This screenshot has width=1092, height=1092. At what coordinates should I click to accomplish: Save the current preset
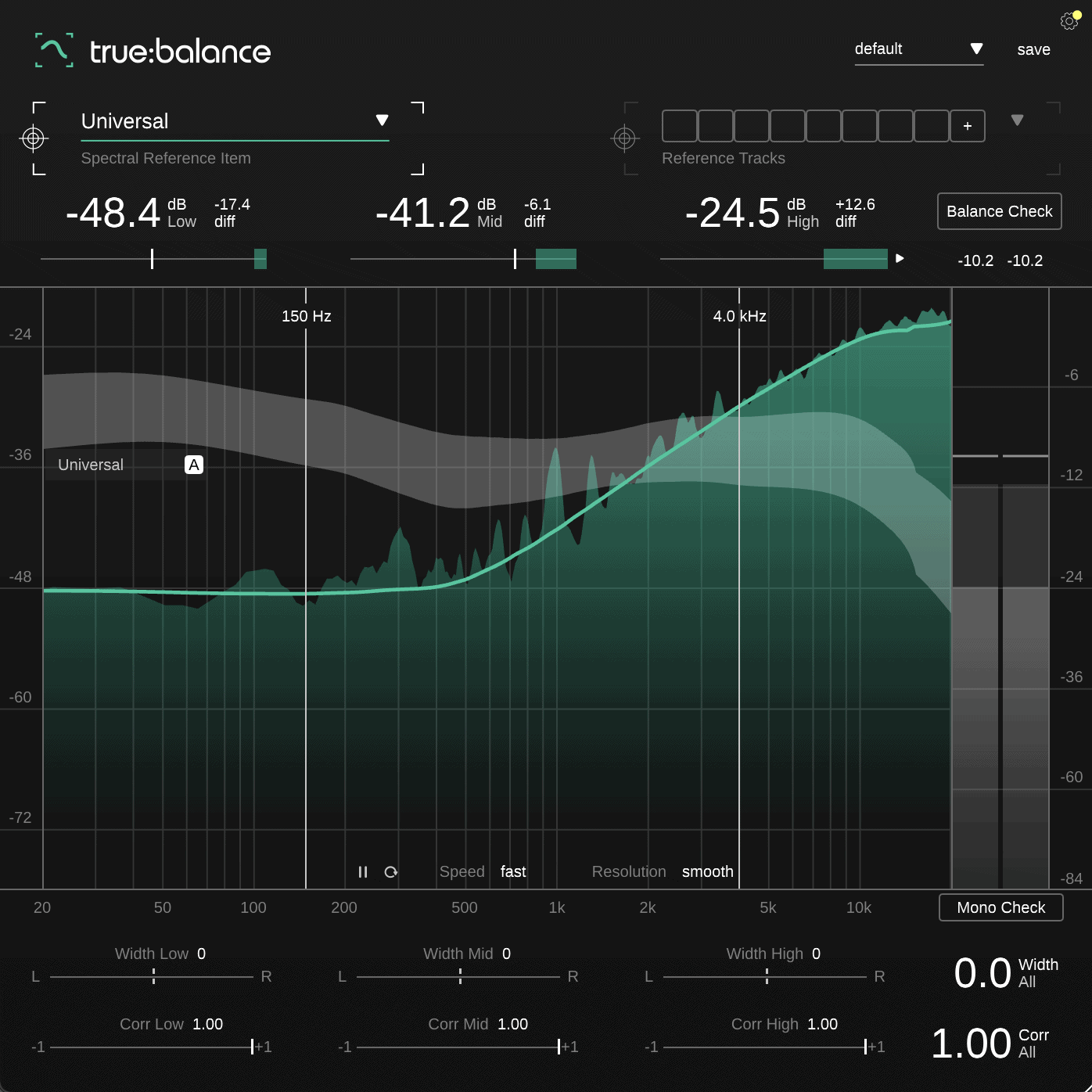[1033, 48]
